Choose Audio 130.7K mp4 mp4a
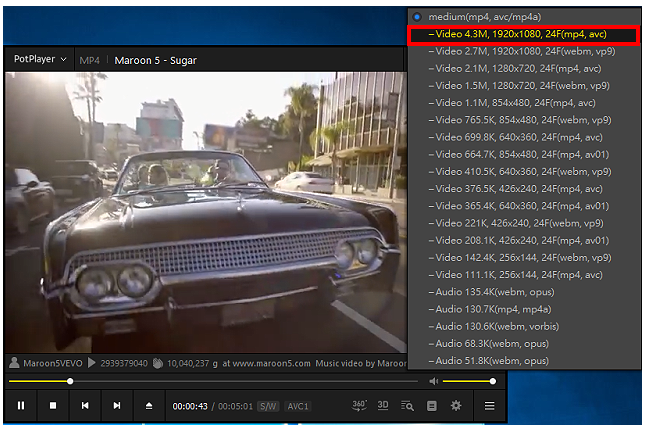This screenshot has width=648, height=431. click(x=523, y=309)
